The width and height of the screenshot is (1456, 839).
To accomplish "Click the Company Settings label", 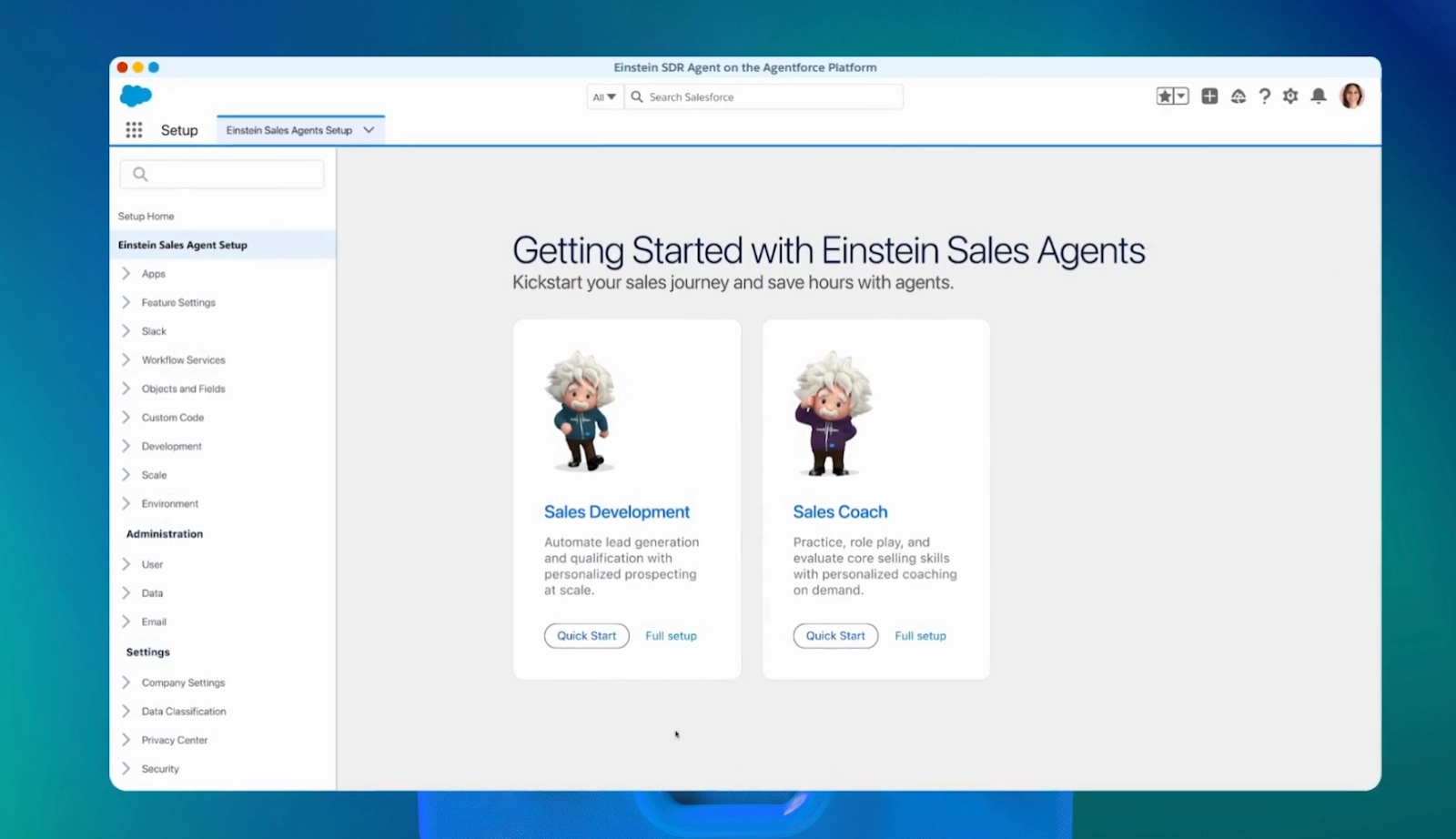I will click(183, 682).
